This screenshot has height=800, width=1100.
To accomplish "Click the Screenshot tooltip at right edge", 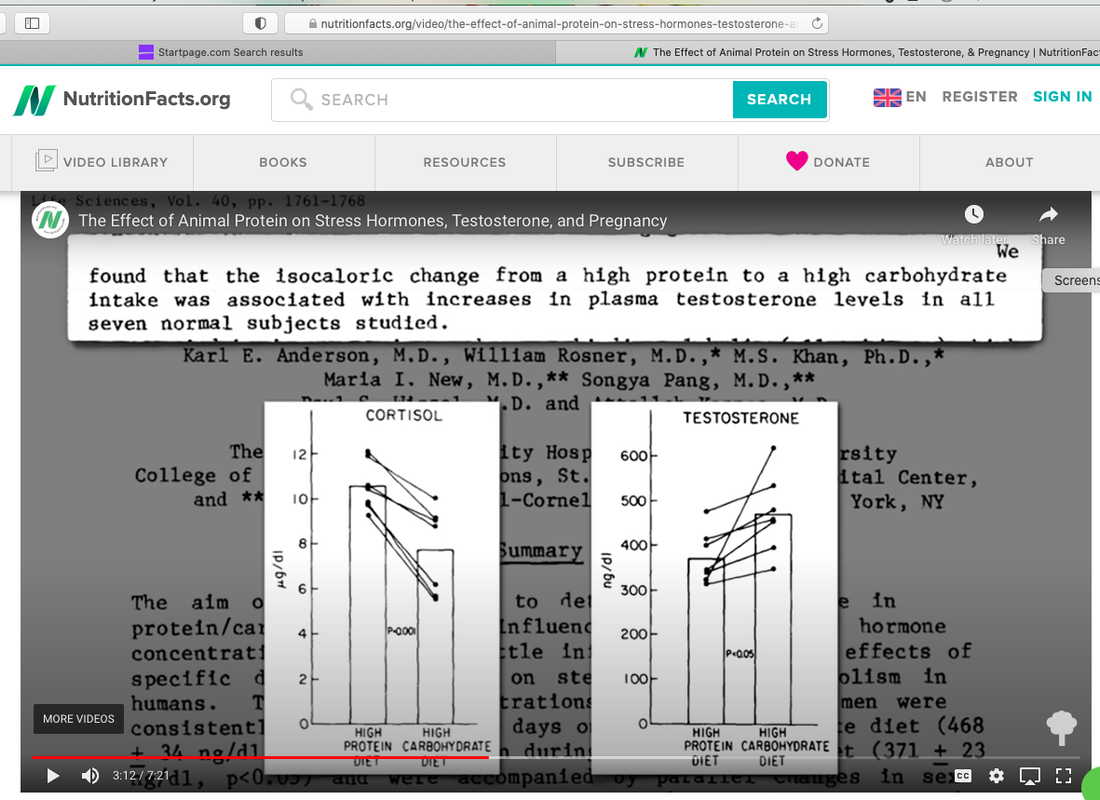I will pyautogui.click(x=1072, y=280).
